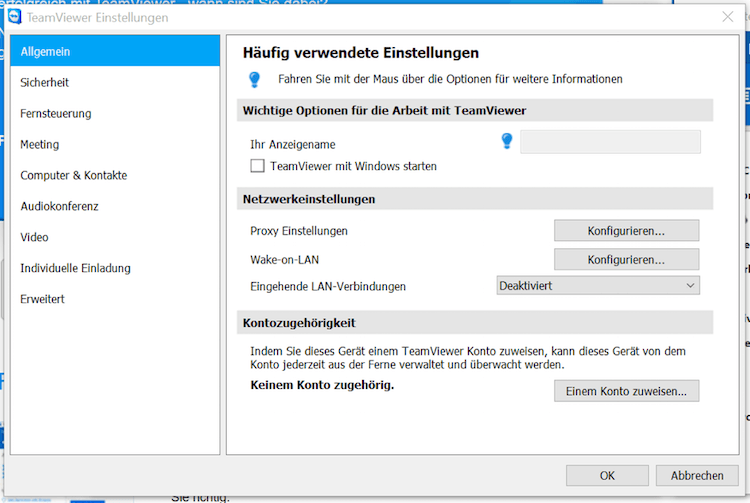Configure the Proxy Einstellungen
The height and width of the screenshot is (503, 750).
click(x=626, y=231)
